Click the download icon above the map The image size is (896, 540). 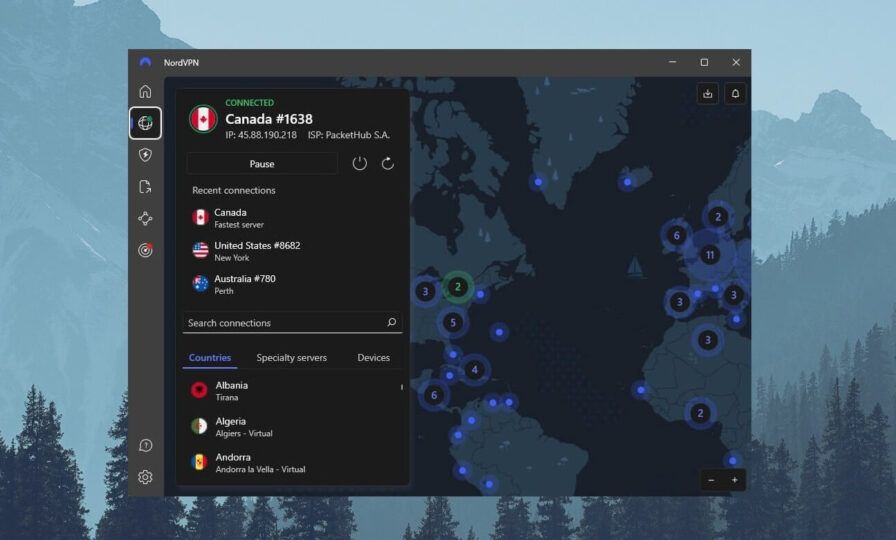coord(708,94)
